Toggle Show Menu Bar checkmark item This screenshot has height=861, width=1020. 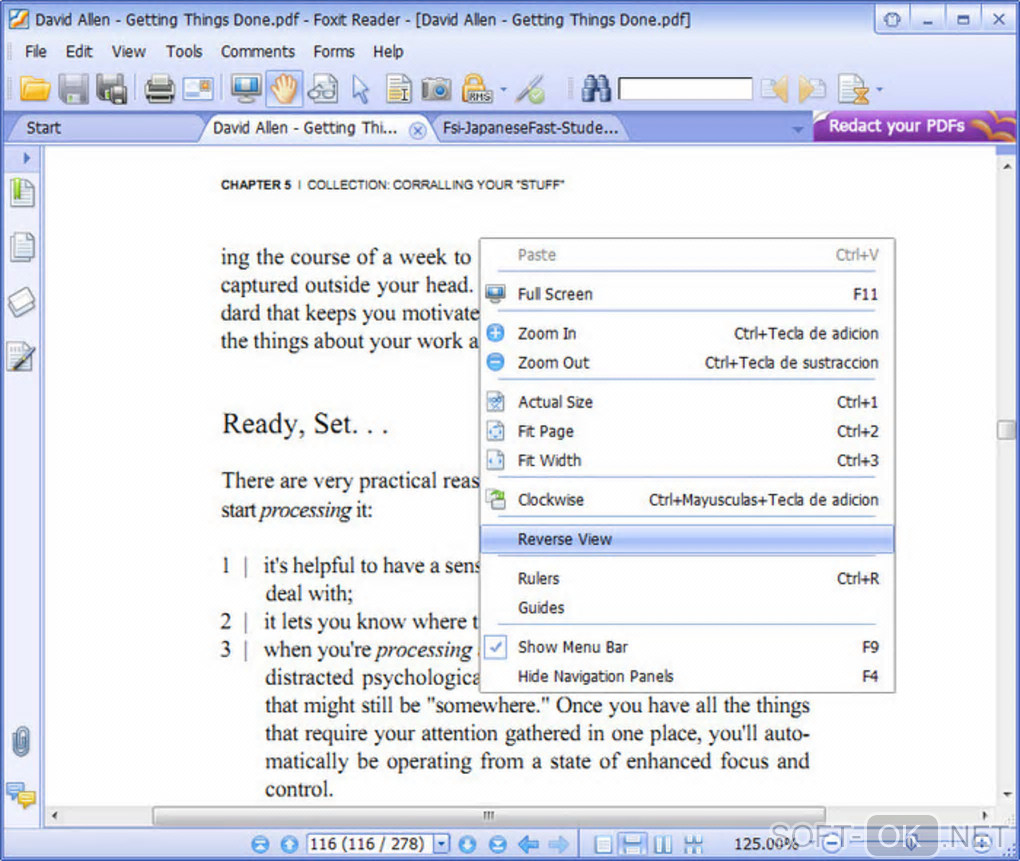point(690,647)
